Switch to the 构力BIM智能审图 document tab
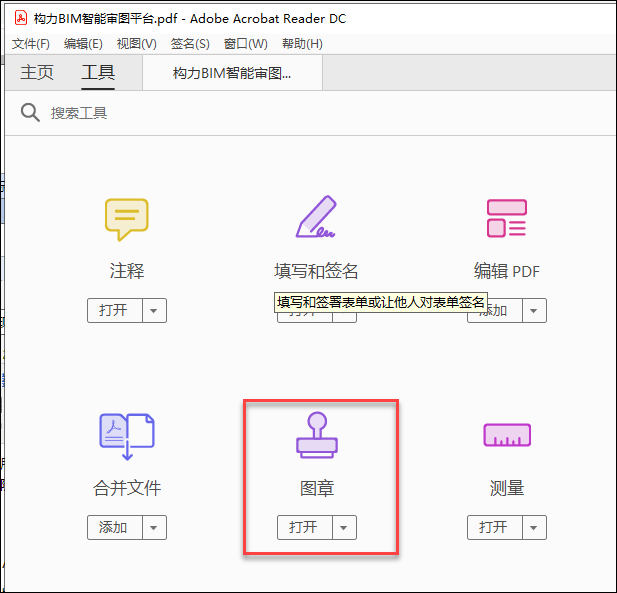The image size is (617, 593). click(232, 73)
